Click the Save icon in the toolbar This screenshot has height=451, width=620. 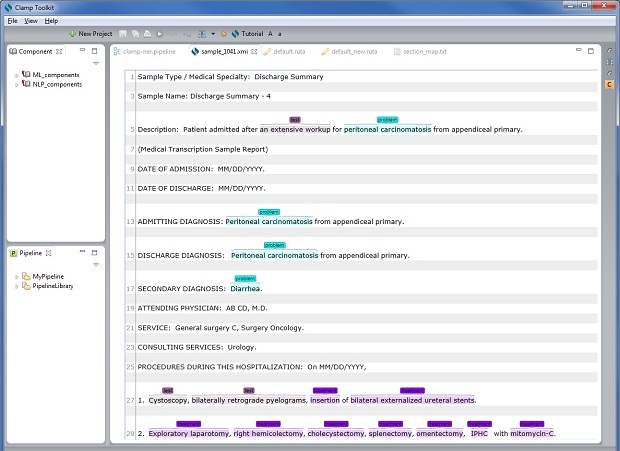pos(123,33)
